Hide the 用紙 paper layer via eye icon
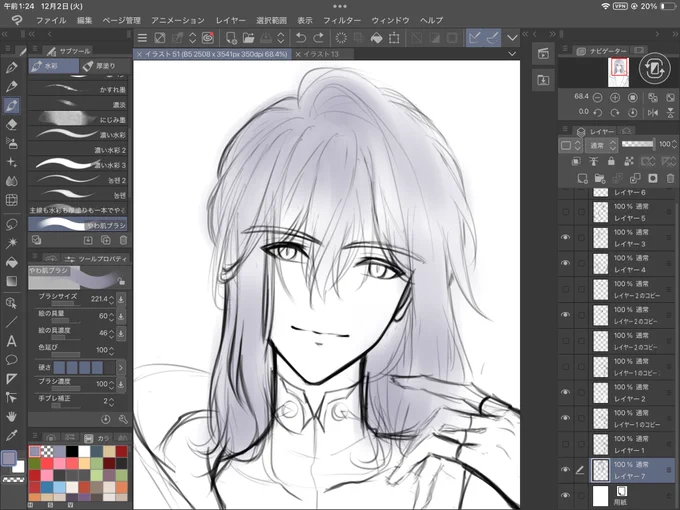Viewport: 680px width, 510px height. pos(566,496)
